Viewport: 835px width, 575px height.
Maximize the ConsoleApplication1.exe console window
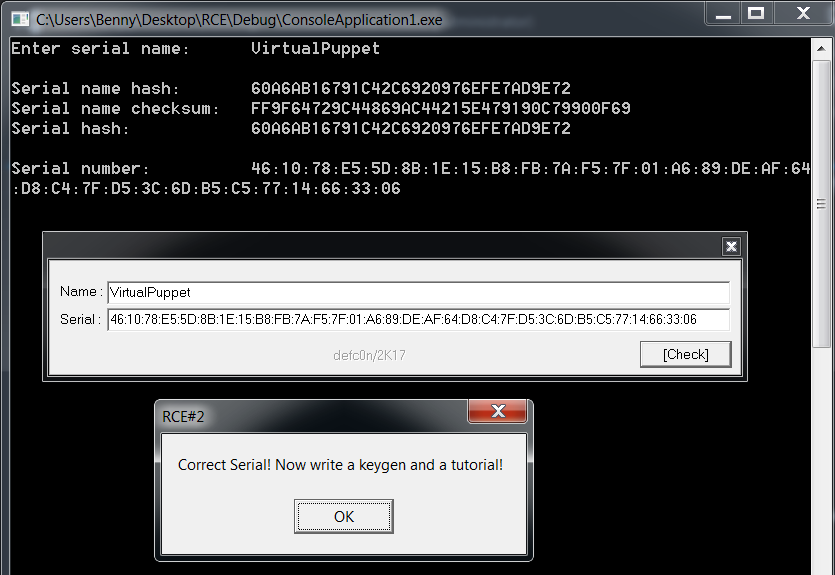coord(756,13)
